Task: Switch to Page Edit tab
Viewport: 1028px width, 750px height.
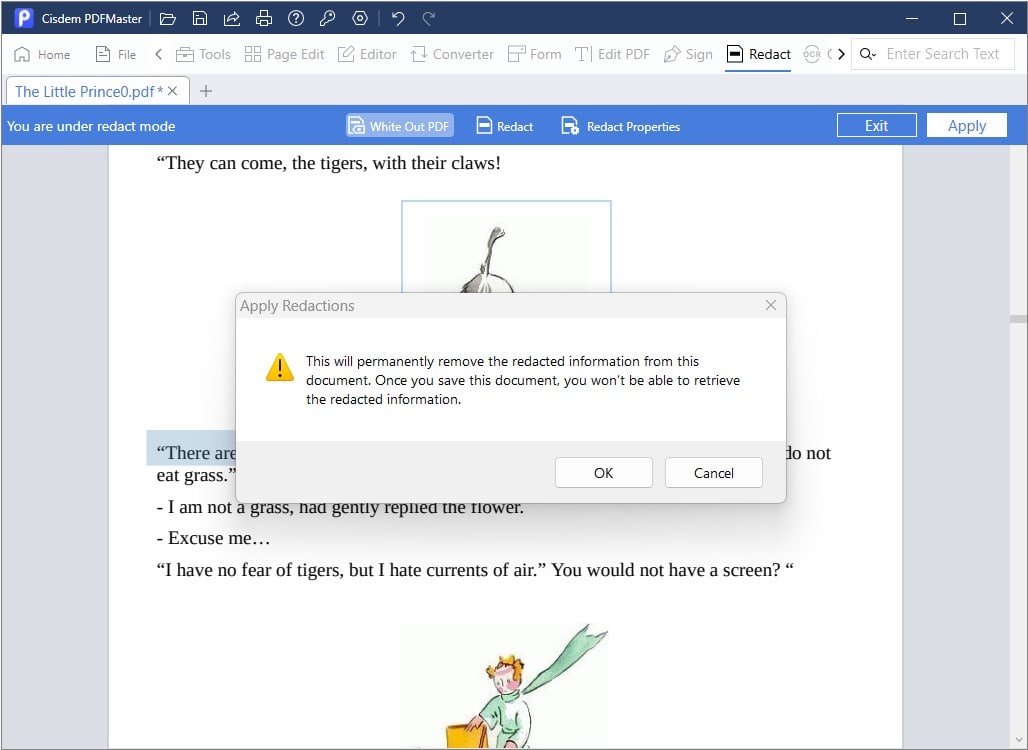Action: [x=285, y=54]
